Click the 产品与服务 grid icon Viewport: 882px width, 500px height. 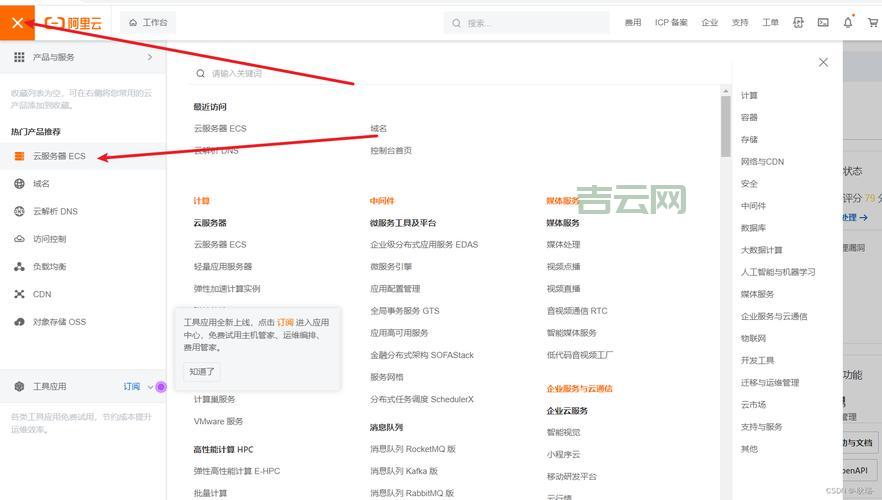pos(19,57)
